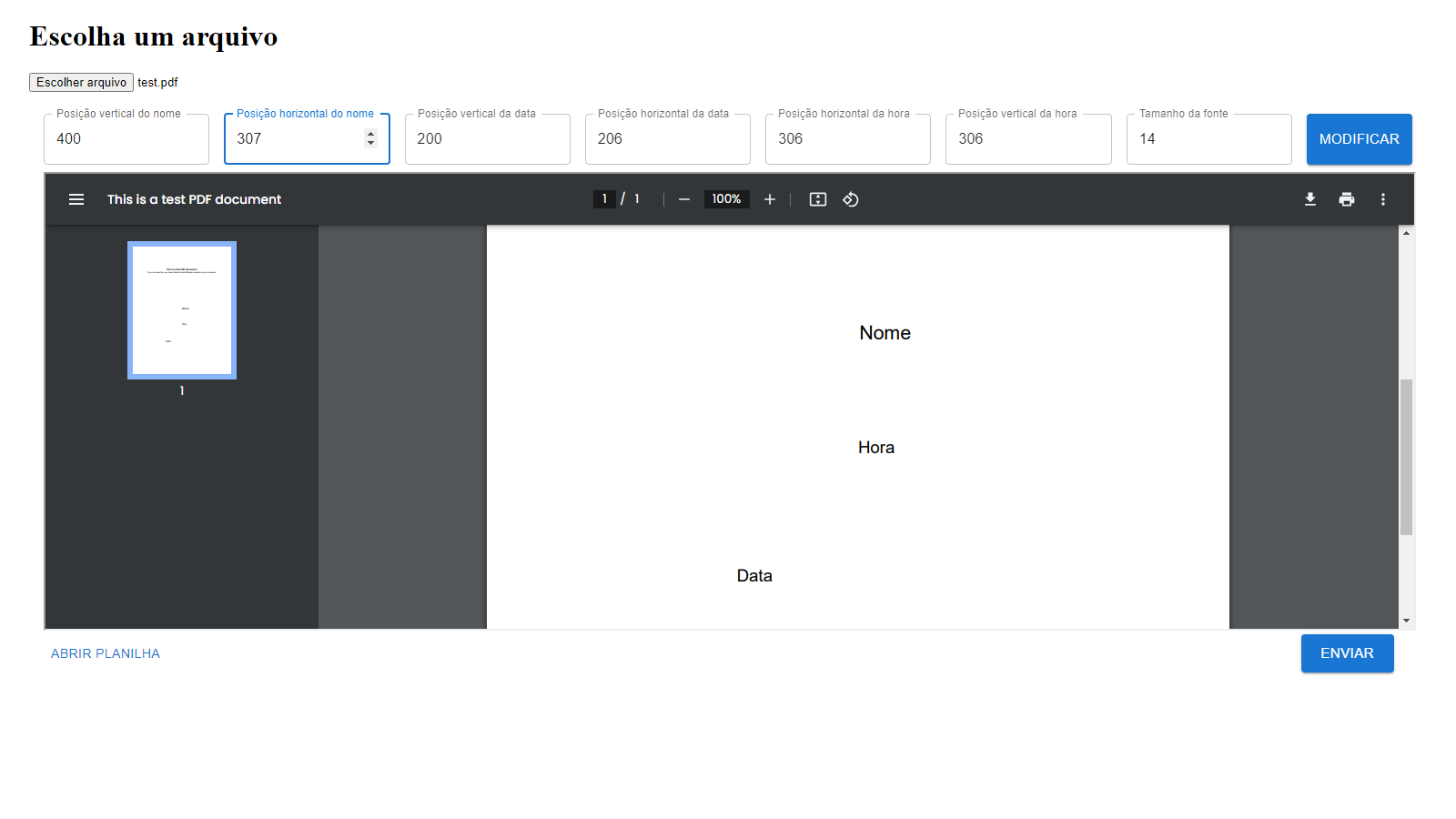1456x819 pixels.
Task: Click the 100% zoom level display
Action: tap(726, 198)
